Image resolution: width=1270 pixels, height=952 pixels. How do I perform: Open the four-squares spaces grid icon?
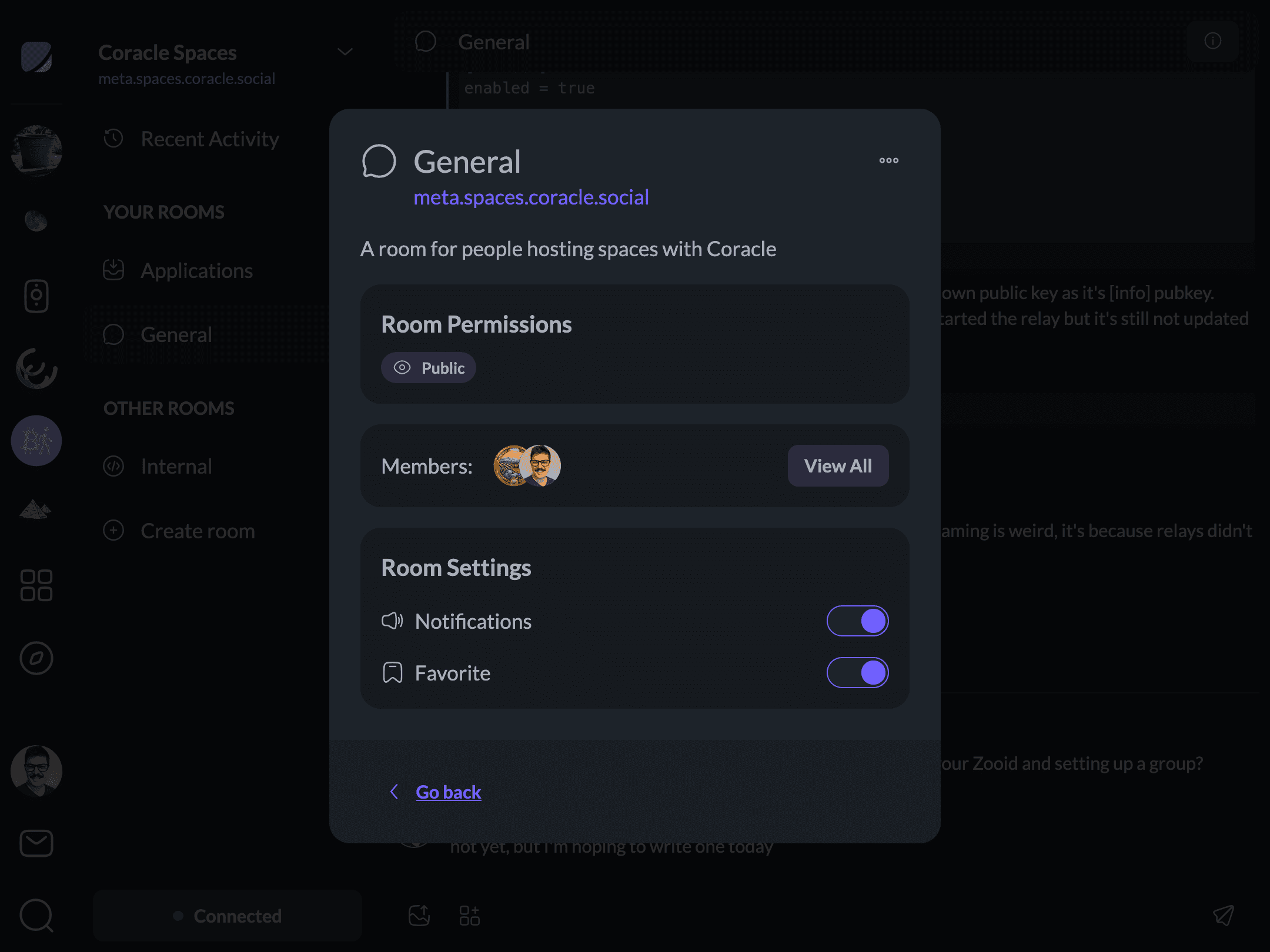[36, 585]
